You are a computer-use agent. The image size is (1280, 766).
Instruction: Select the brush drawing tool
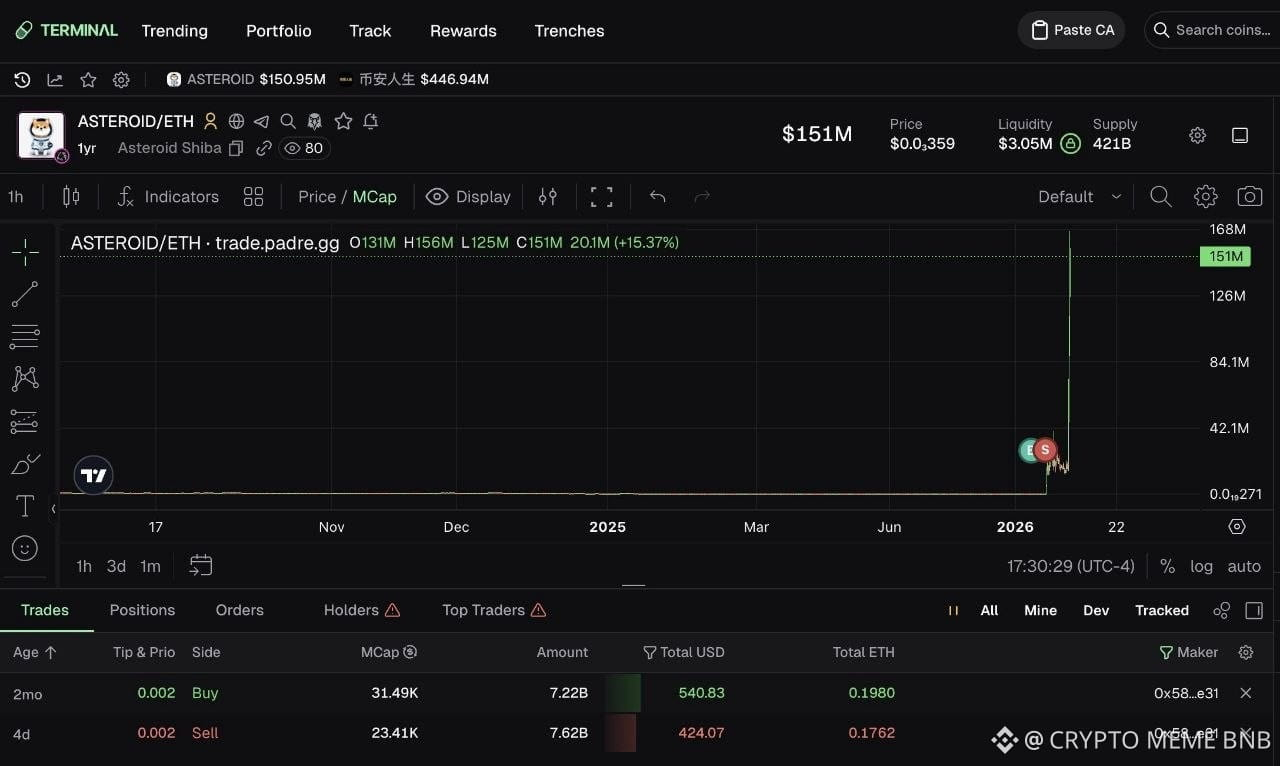(25, 464)
